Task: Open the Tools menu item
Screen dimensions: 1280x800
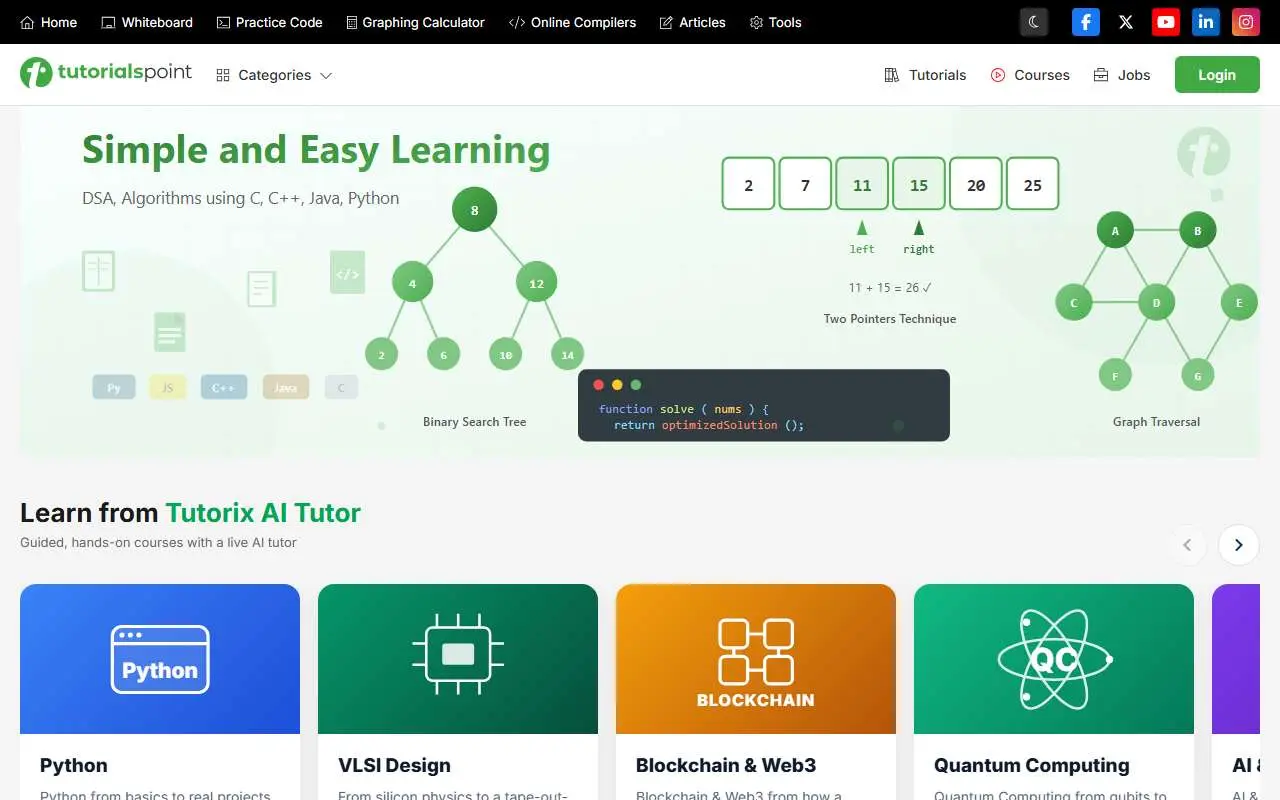Action: [x=775, y=22]
